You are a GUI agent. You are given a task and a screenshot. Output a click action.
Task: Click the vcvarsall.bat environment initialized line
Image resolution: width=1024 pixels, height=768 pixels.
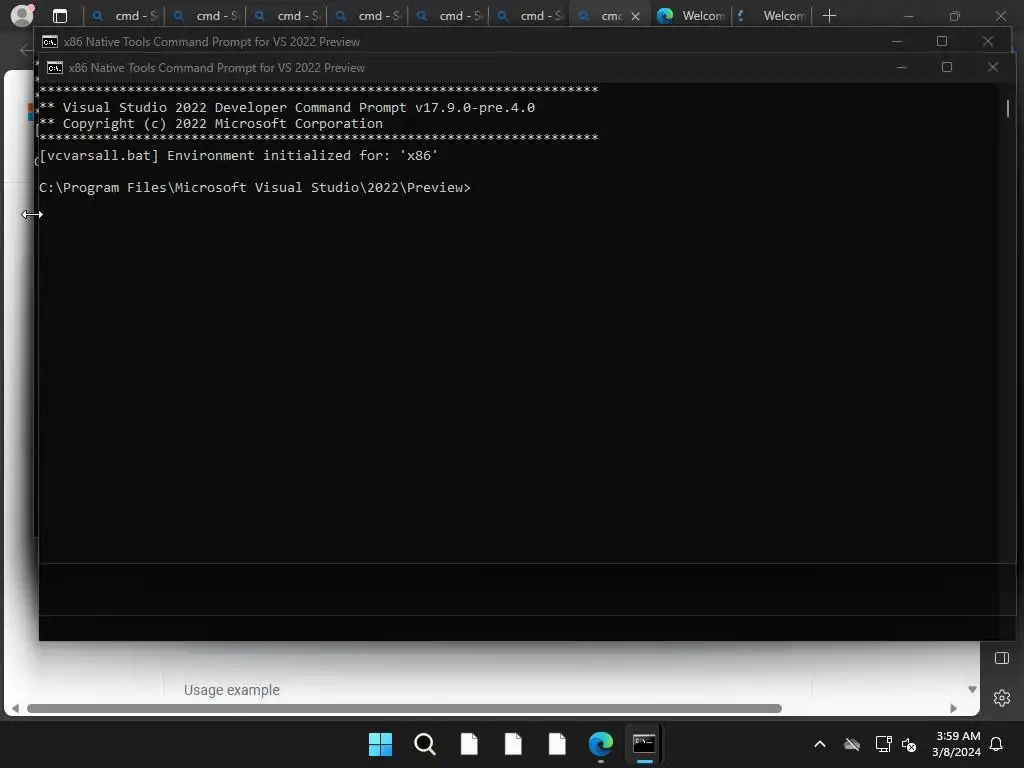[x=238, y=155]
